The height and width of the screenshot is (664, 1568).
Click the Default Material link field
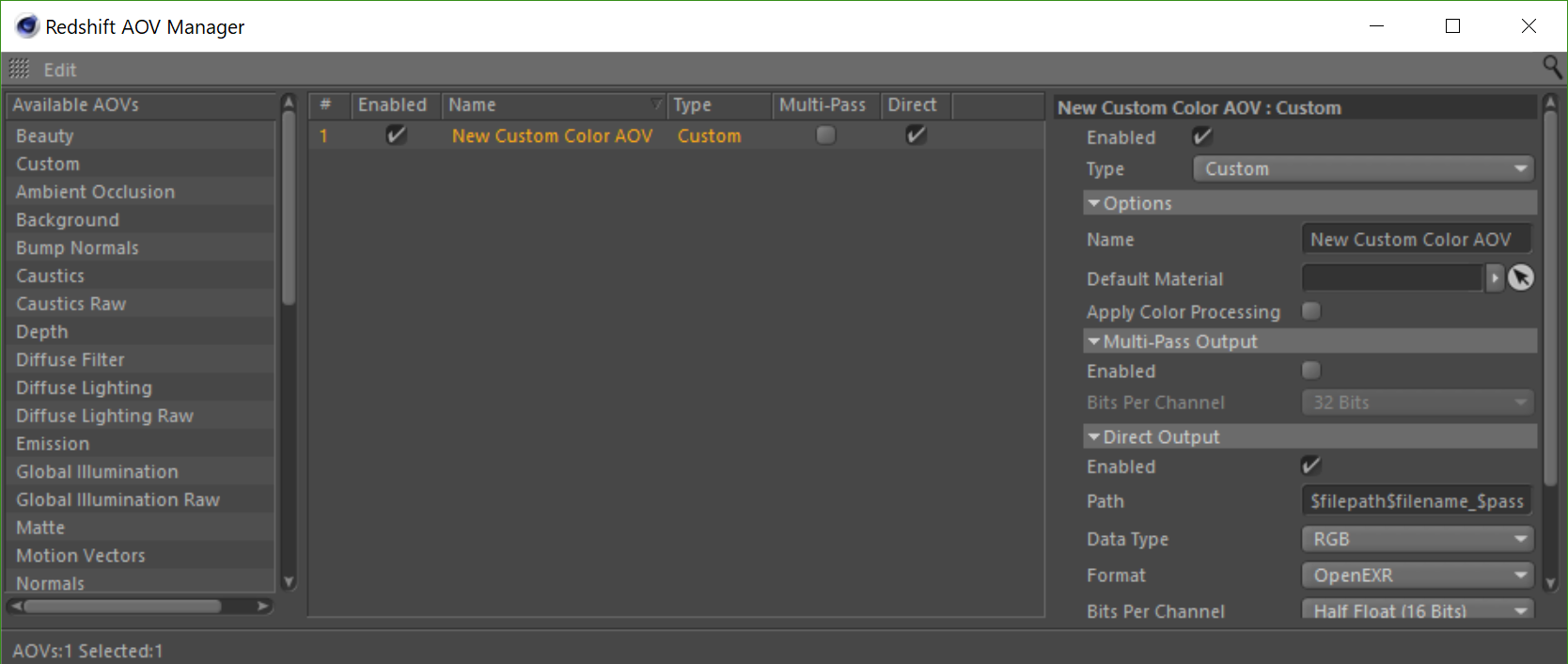click(x=1391, y=277)
